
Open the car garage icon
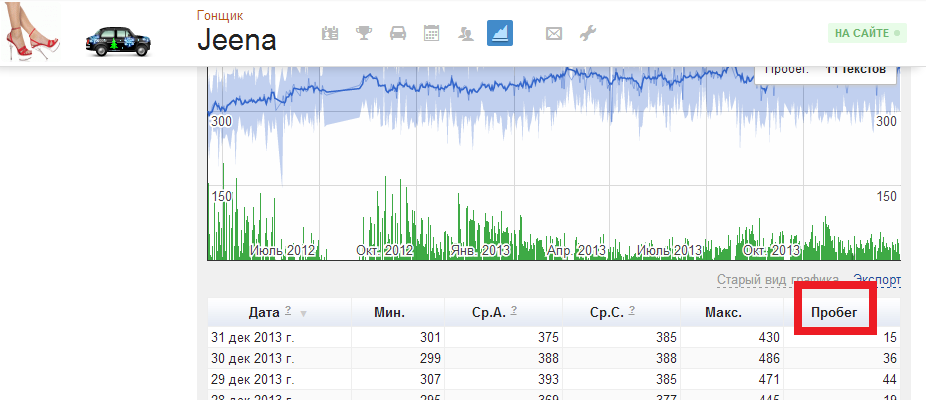click(398, 33)
